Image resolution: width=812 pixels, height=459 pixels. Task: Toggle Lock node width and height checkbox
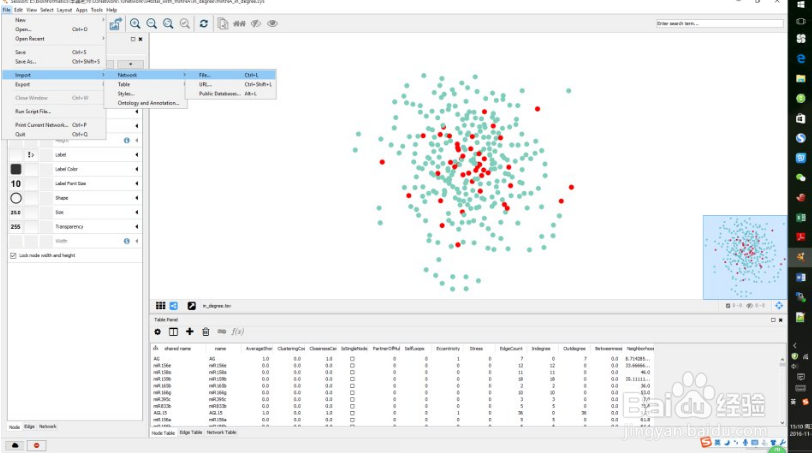[13, 255]
